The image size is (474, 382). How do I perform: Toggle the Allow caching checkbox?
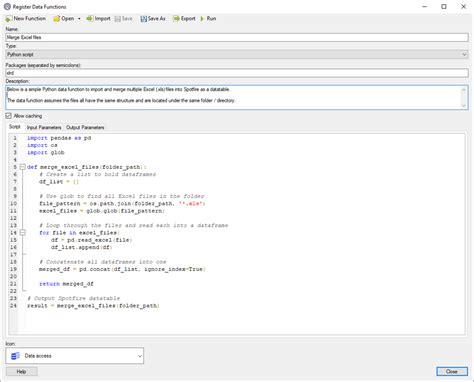tap(9, 116)
